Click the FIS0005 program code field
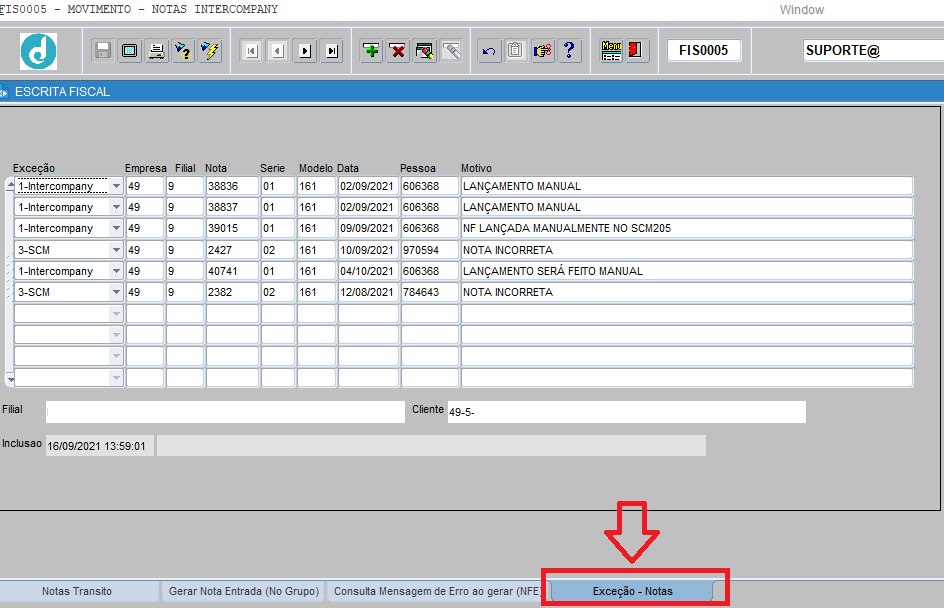Viewport: 944px width, 608px height. tap(704, 51)
